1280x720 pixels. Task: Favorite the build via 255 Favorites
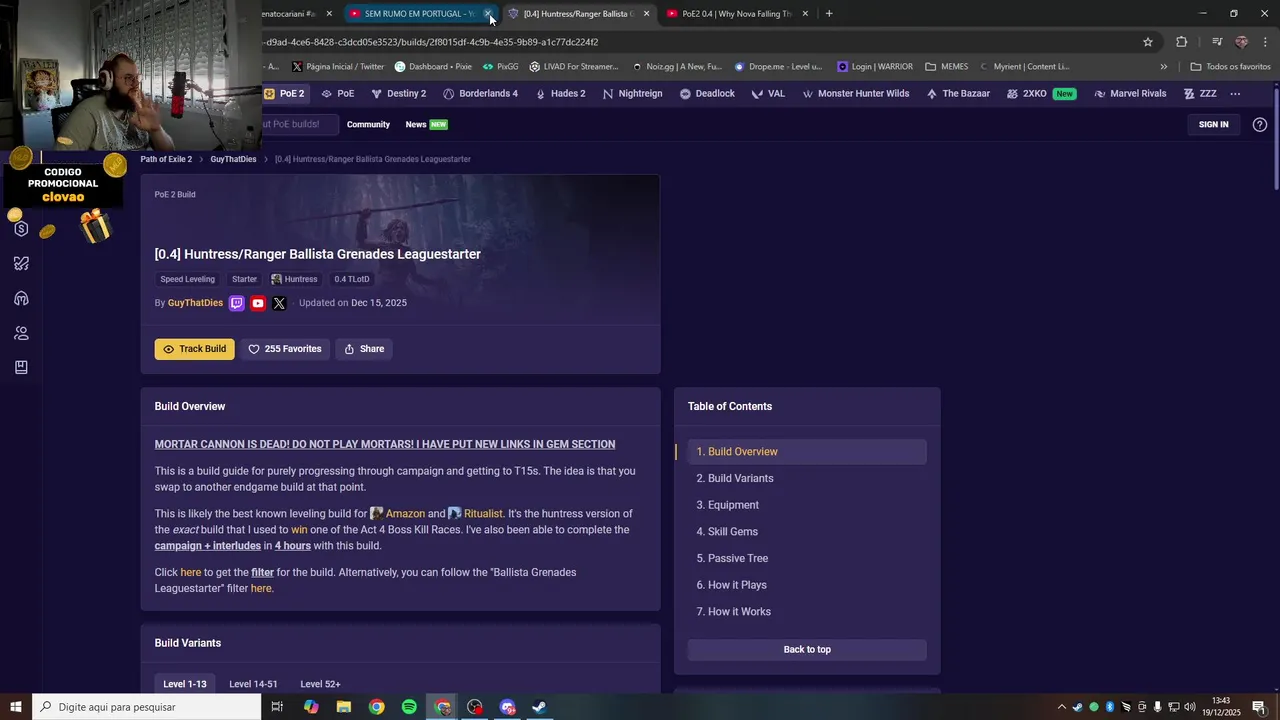(285, 349)
